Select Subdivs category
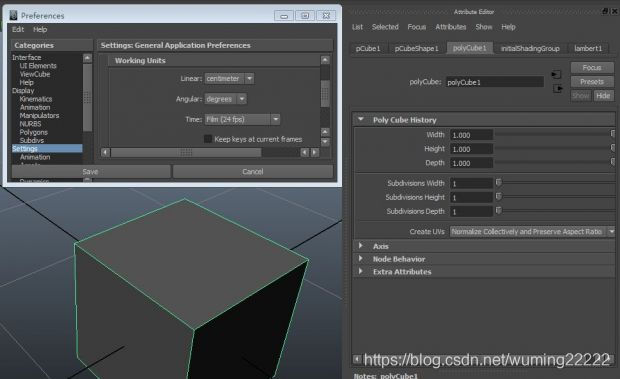Screen dimensions: 620x379 (x=32, y=140)
